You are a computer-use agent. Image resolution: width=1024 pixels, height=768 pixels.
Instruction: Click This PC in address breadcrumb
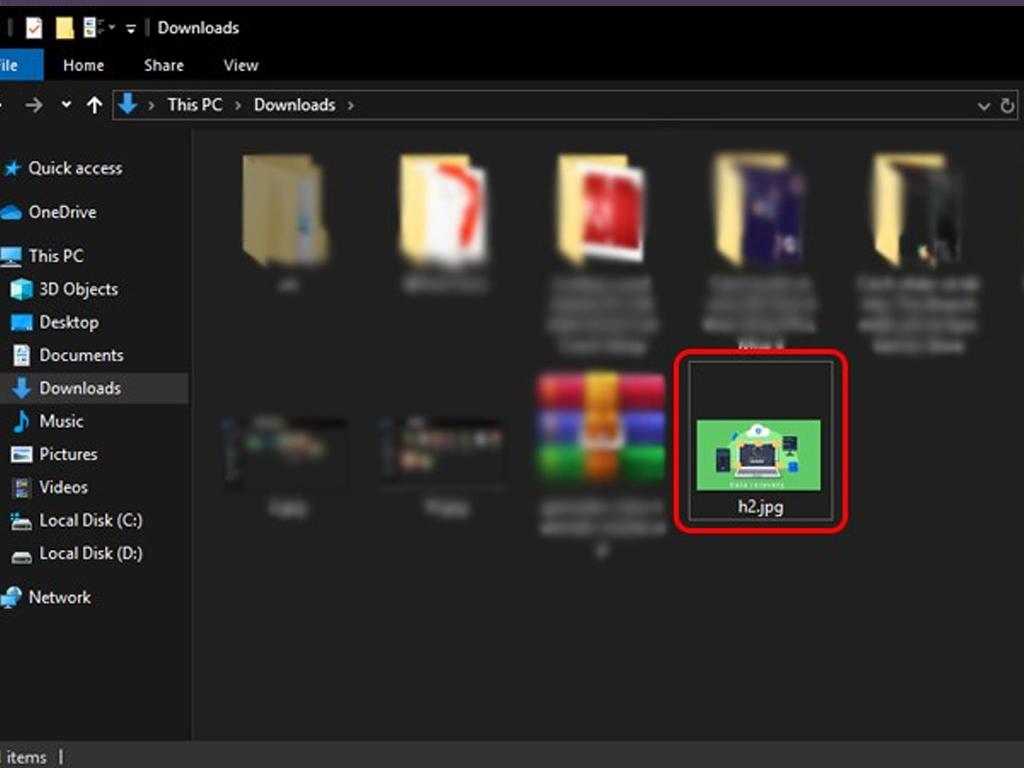(x=194, y=105)
